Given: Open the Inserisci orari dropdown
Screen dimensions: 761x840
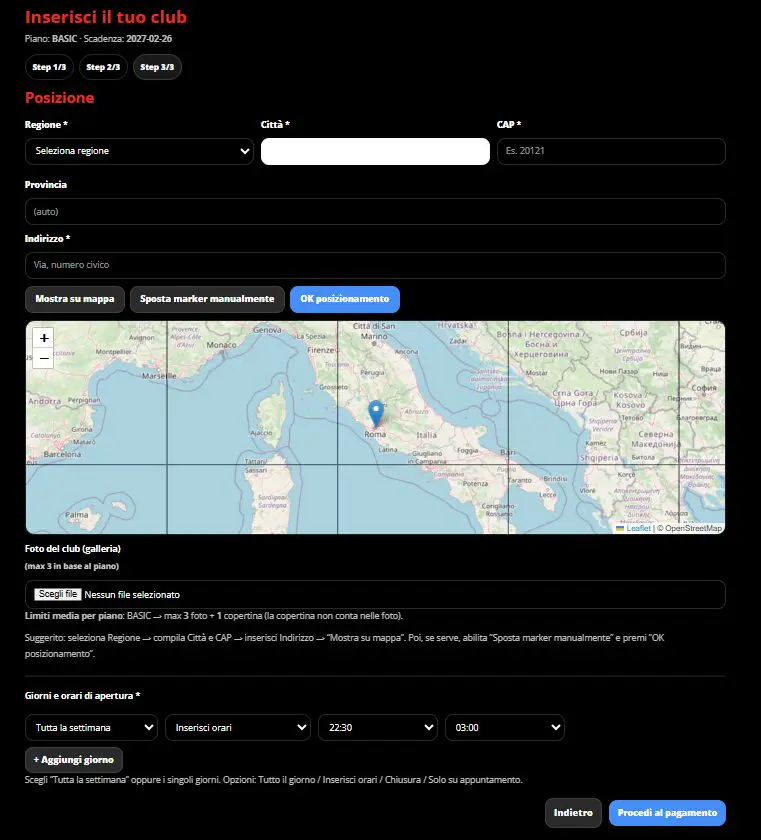Looking at the screenshot, I should [237, 727].
